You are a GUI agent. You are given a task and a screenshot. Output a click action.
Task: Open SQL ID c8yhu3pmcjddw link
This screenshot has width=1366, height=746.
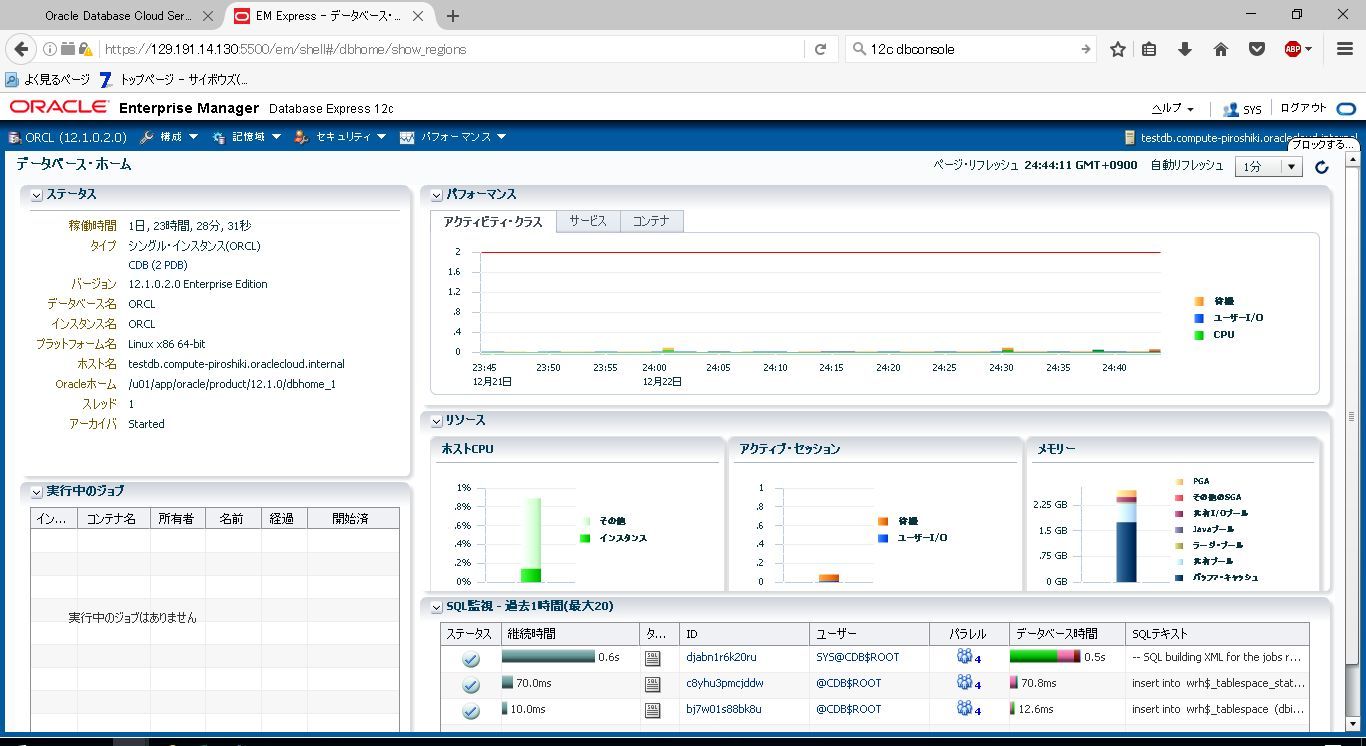coord(725,684)
